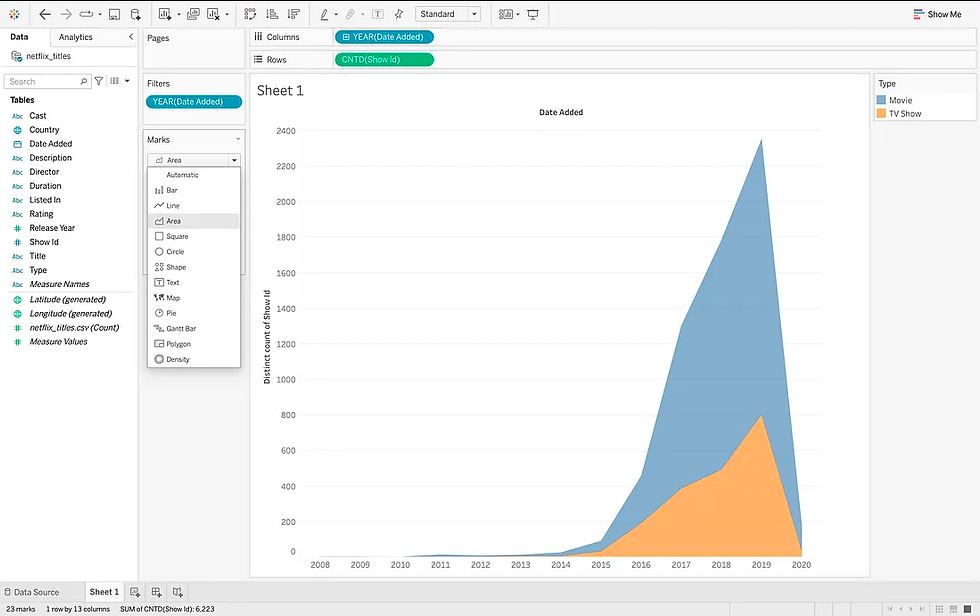Image resolution: width=980 pixels, height=616 pixels.
Task: Sort ascending using the toolbar icon
Action: tap(272, 14)
